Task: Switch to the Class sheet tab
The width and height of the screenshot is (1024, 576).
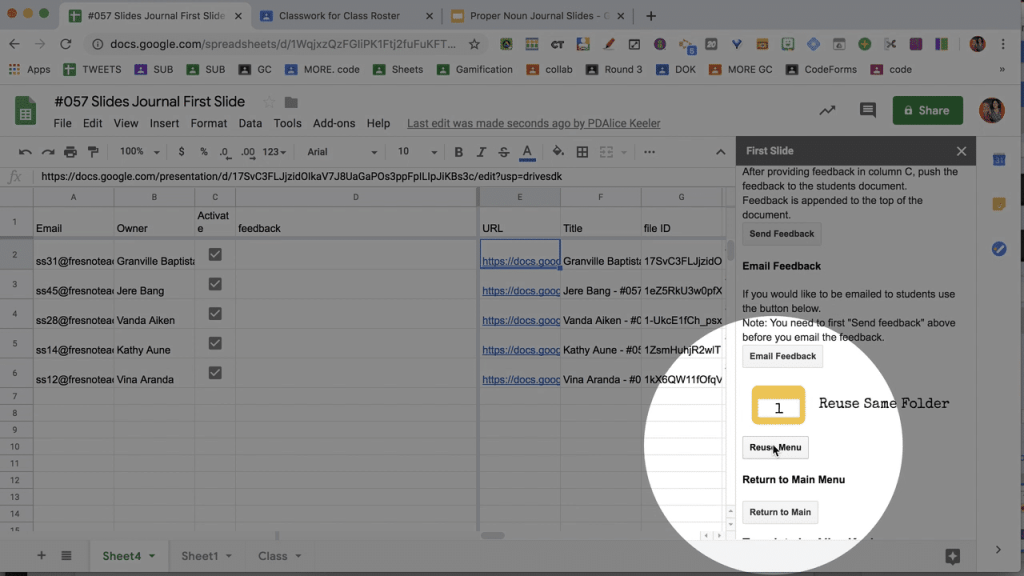Action: tap(272, 556)
